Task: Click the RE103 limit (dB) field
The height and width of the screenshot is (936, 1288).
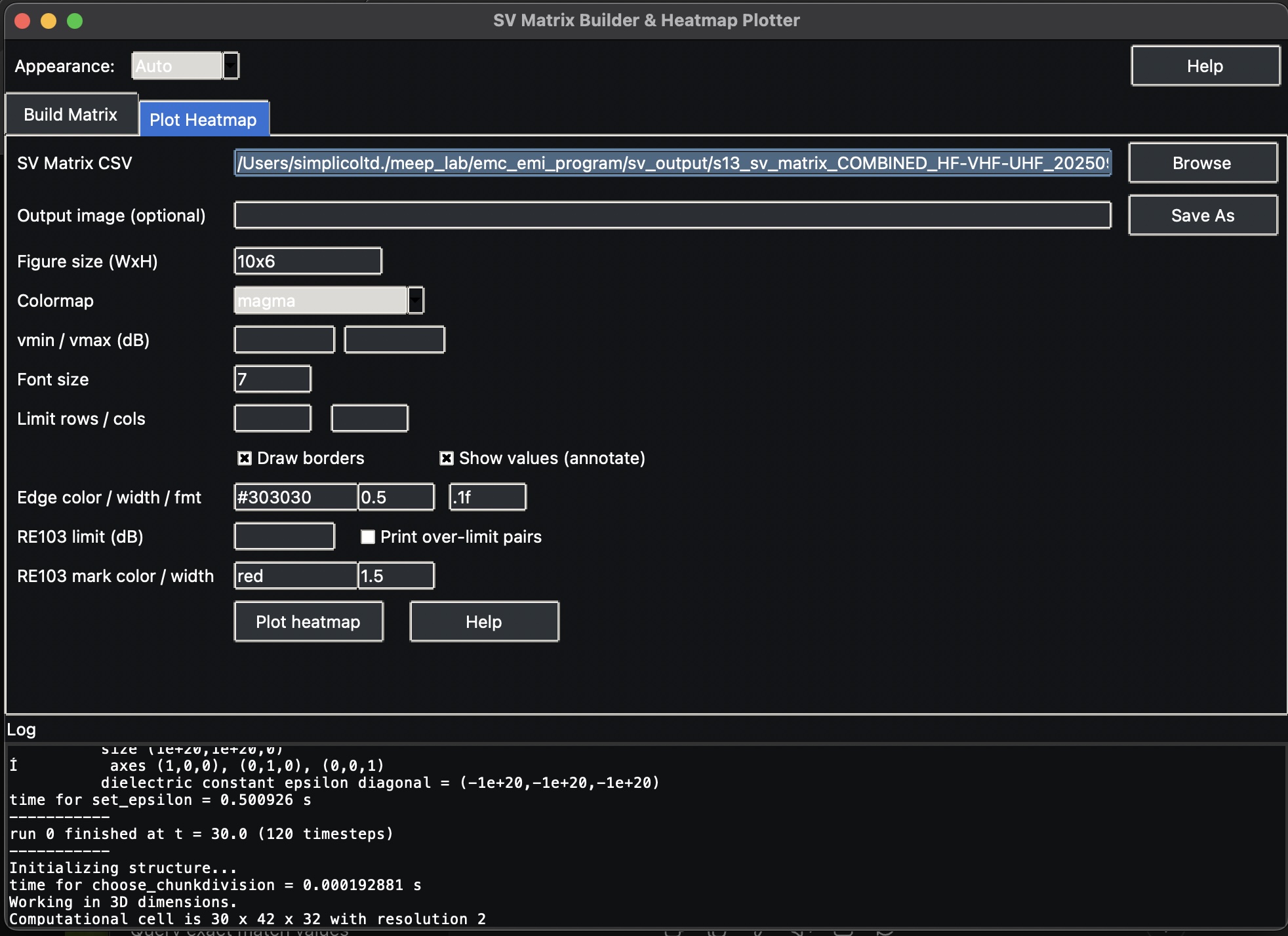Action: coord(284,536)
